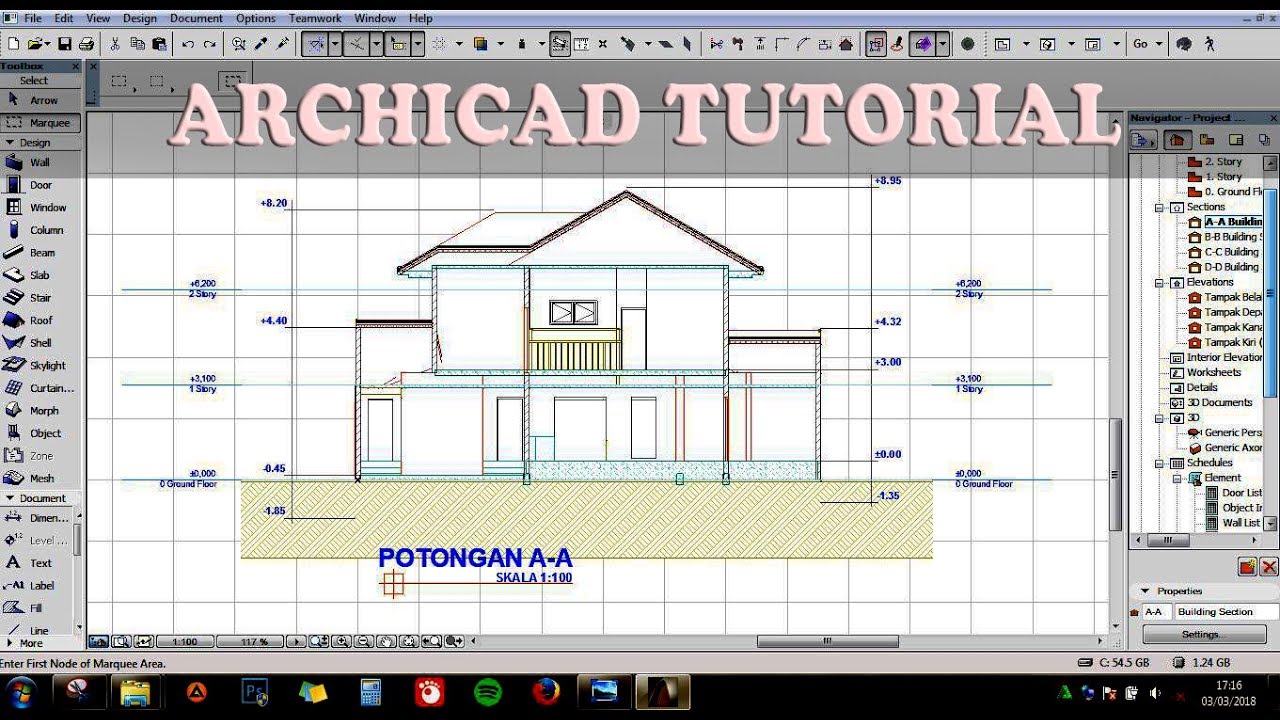
Task: Open Spotify from the Windows taskbar
Action: (487, 691)
